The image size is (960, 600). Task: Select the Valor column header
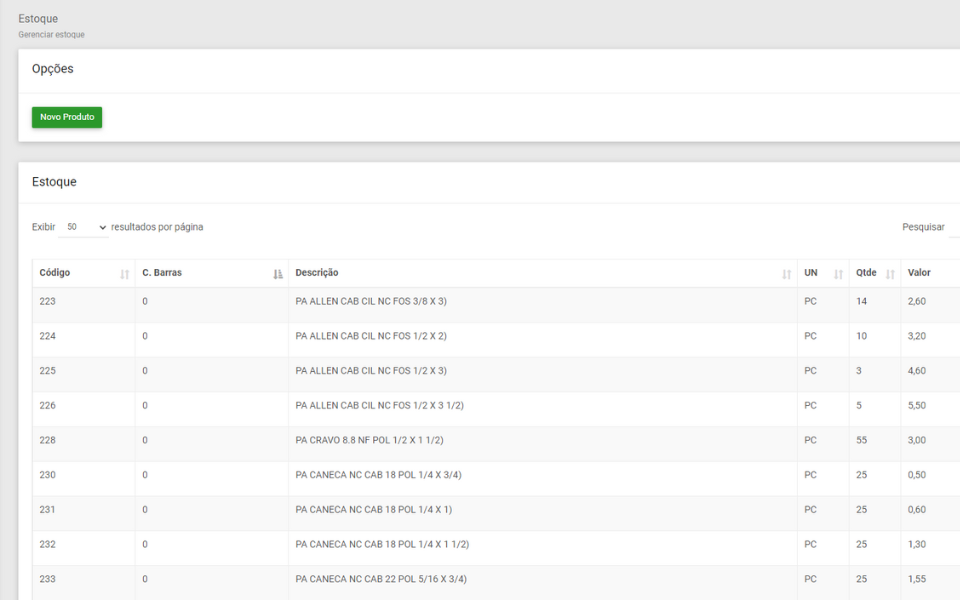919,273
